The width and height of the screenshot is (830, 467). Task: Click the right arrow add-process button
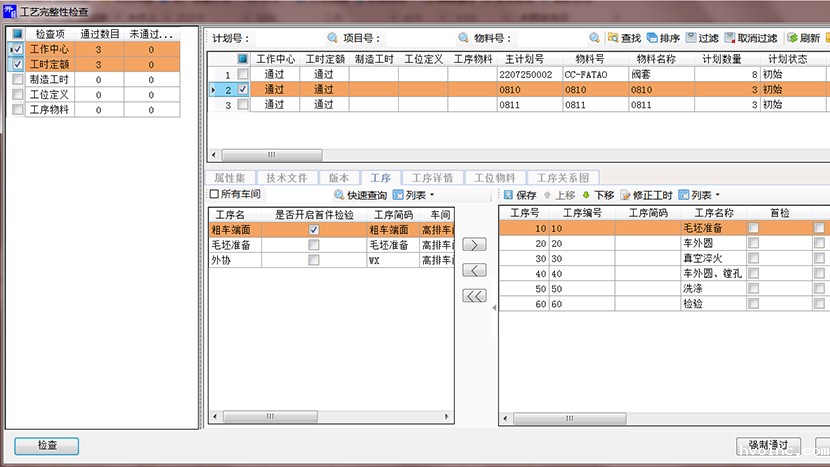coord(474,245)
